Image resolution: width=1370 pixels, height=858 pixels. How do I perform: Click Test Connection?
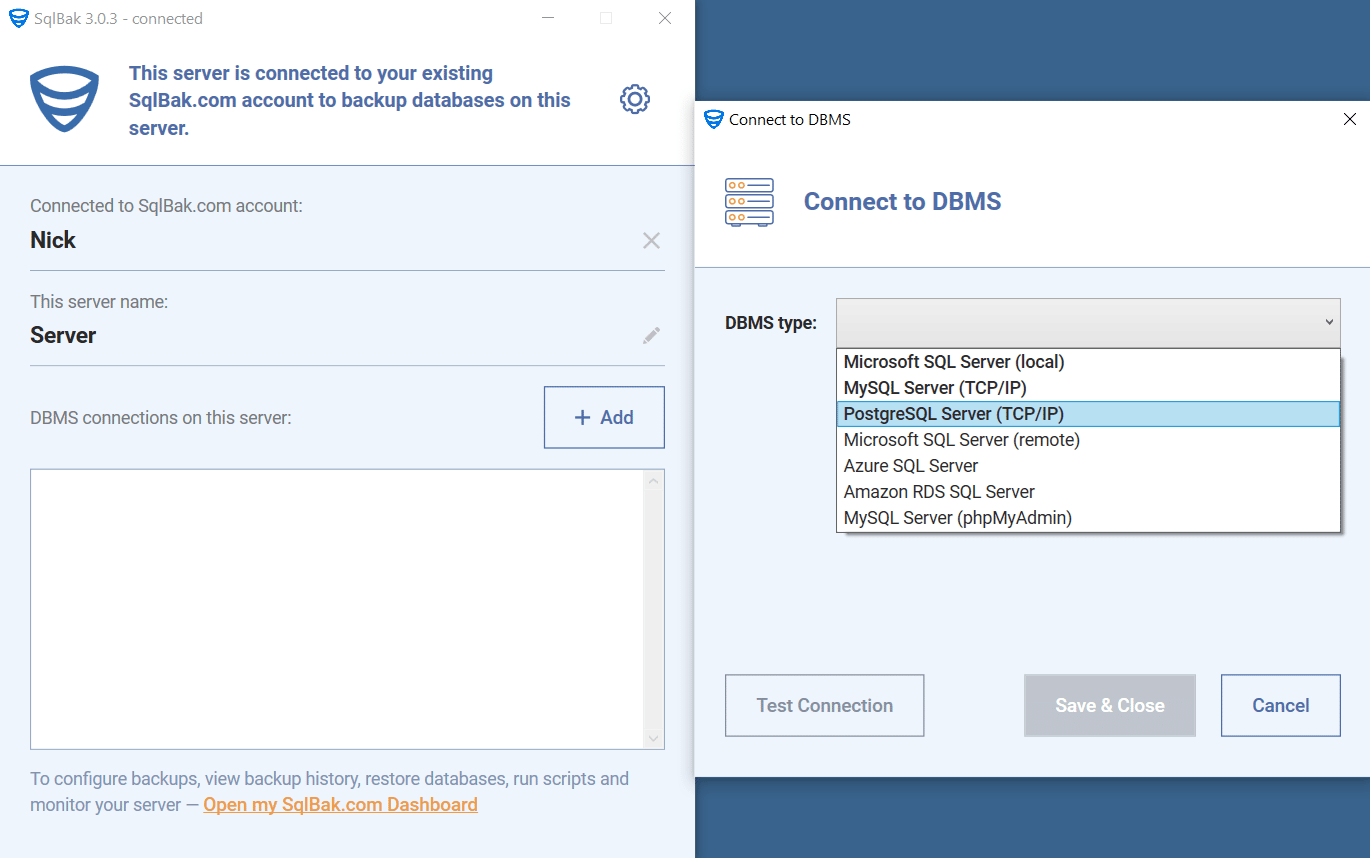pyautogui.click(x=824, y=705)
